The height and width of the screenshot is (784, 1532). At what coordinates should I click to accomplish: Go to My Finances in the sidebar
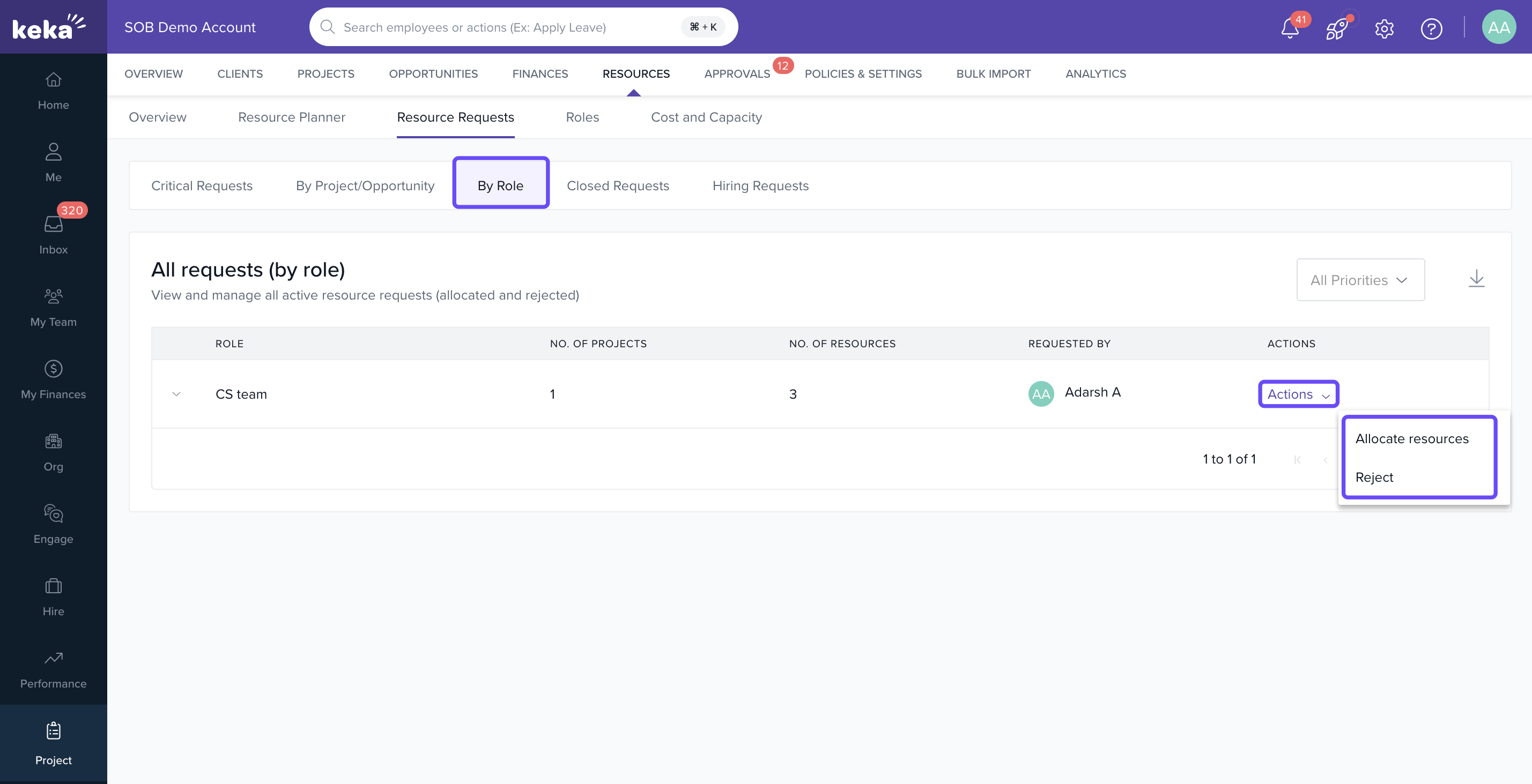click(53, 379)
